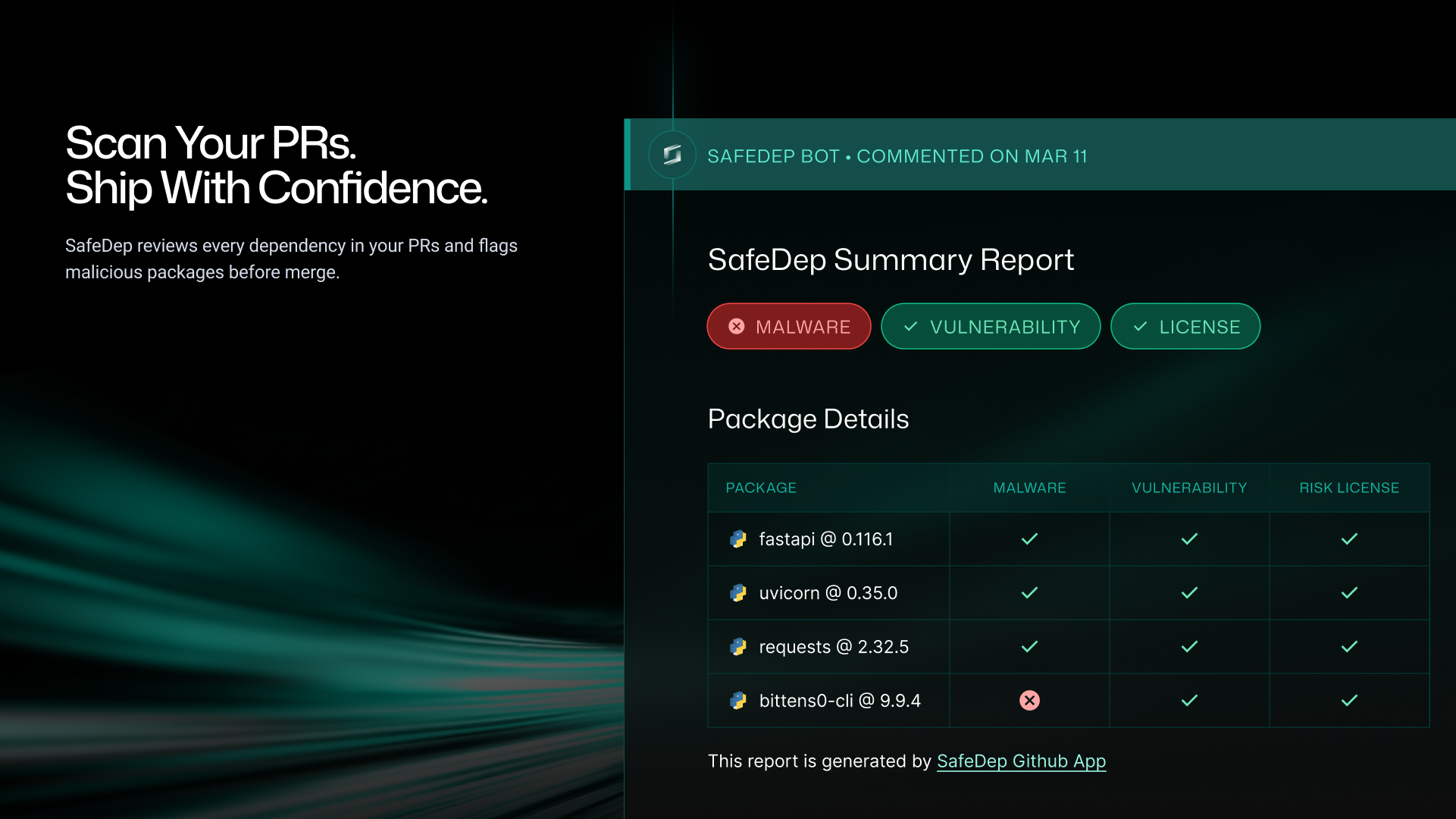This screenshot has height=819, width=1456.
Task: Click the red MALWARE status badge
Action: pyautogui.click(x=788, y=326)
